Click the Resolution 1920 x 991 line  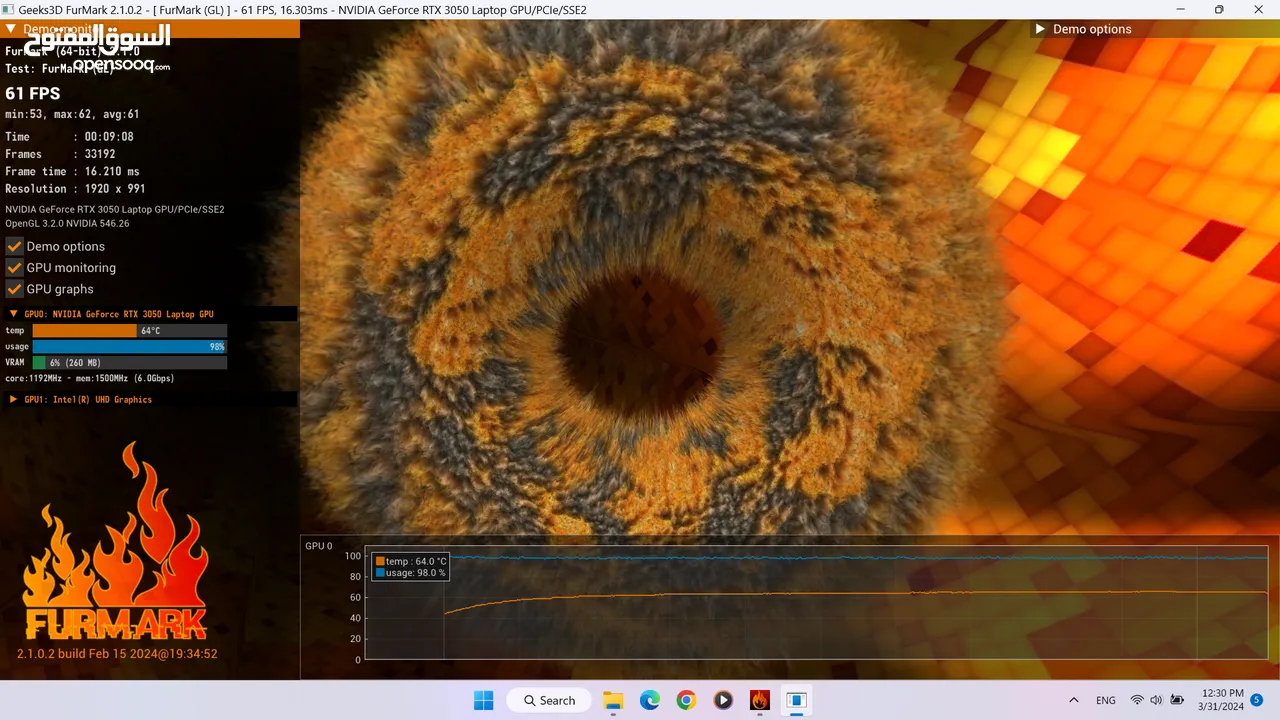(75, 188)
